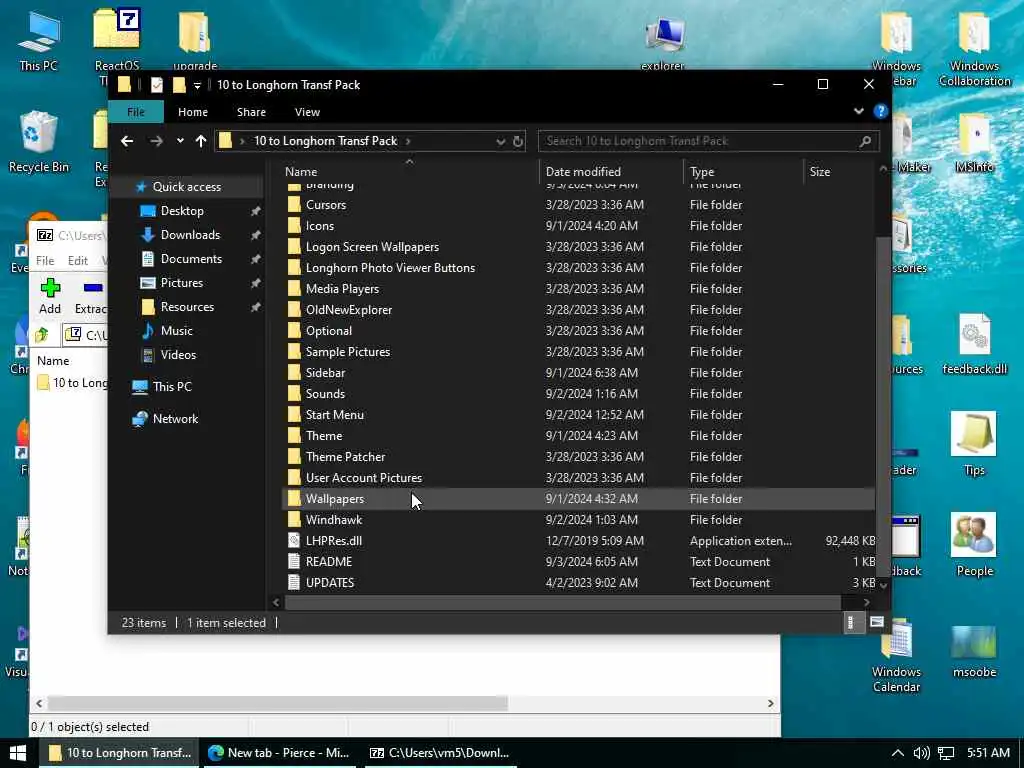Switch to 7-Zip taskbar button
This screenshot has height=768, width=1024.
tap(440, 753)
